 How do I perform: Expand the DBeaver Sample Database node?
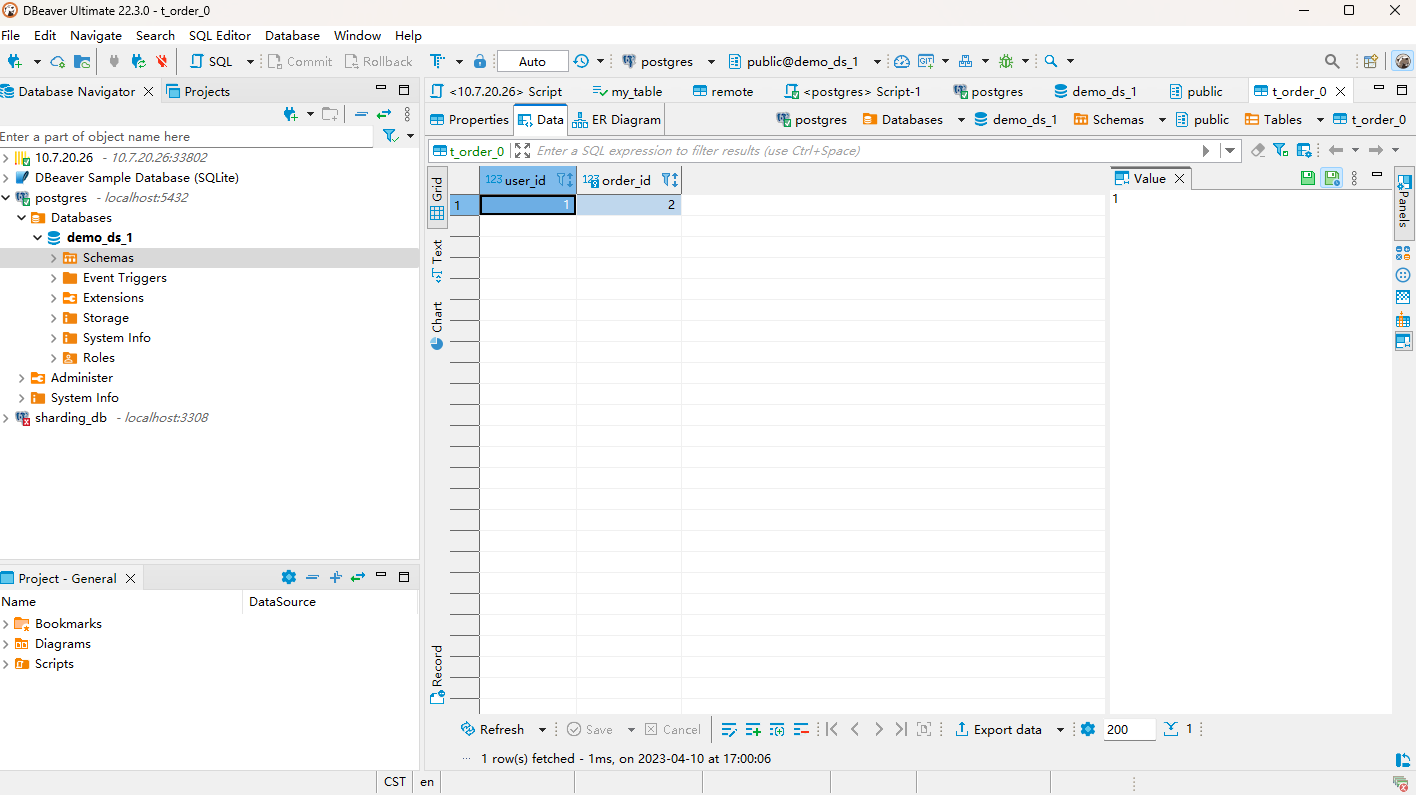[x=6, y=178]
